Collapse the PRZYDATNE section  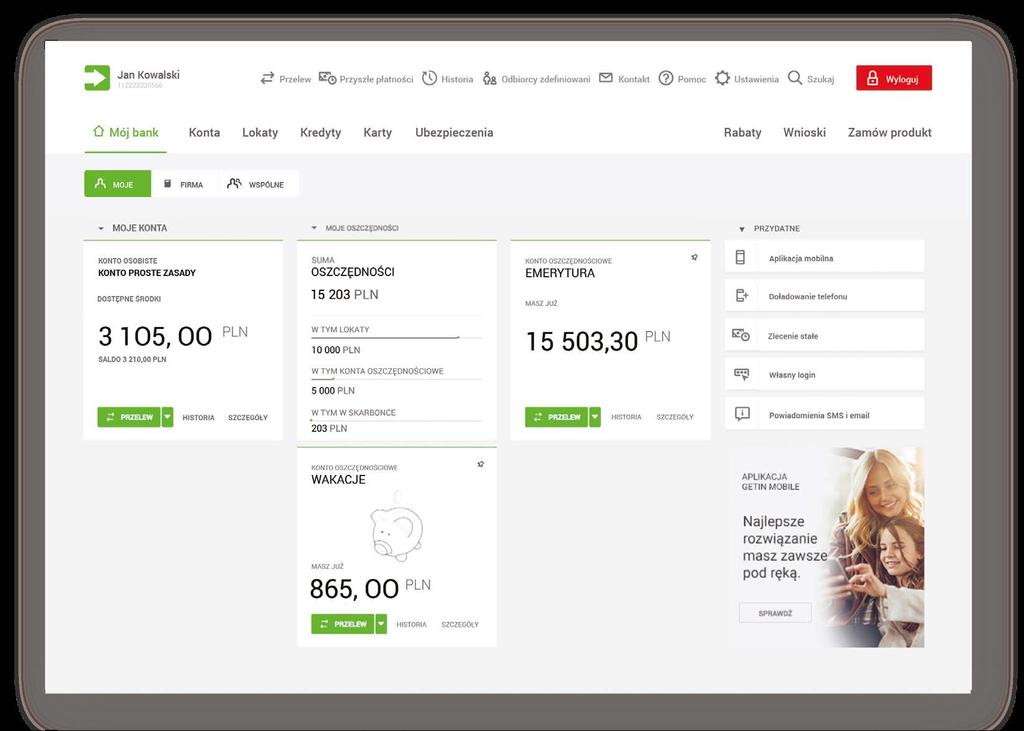(x=741, y=229)
